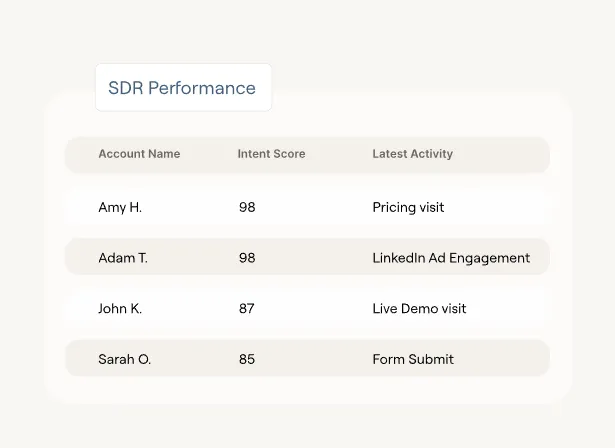Sort by Intent Score column header
Image resolution: width=615 pixels, height=448 pixels.
pos(271,154)
